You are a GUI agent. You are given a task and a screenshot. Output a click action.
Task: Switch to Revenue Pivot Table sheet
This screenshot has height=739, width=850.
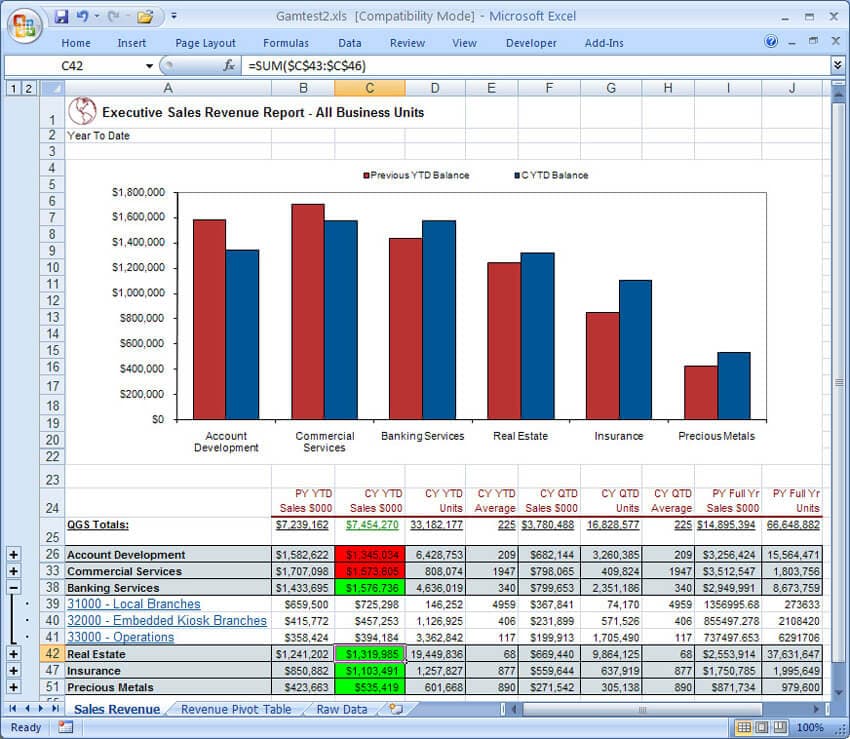click(x=236, y=709)
